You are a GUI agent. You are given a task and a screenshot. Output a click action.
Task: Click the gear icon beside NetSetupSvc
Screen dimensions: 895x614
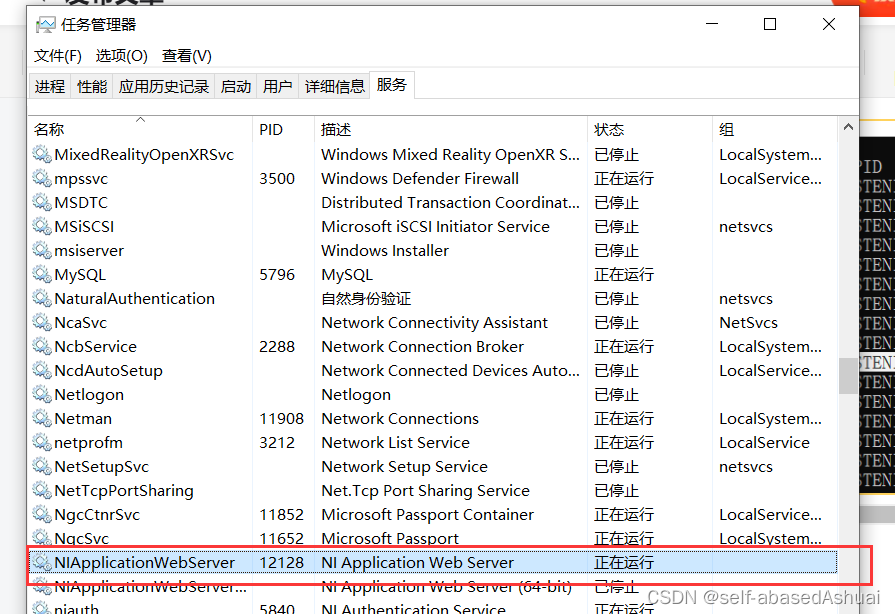click(x=42, y=466)
